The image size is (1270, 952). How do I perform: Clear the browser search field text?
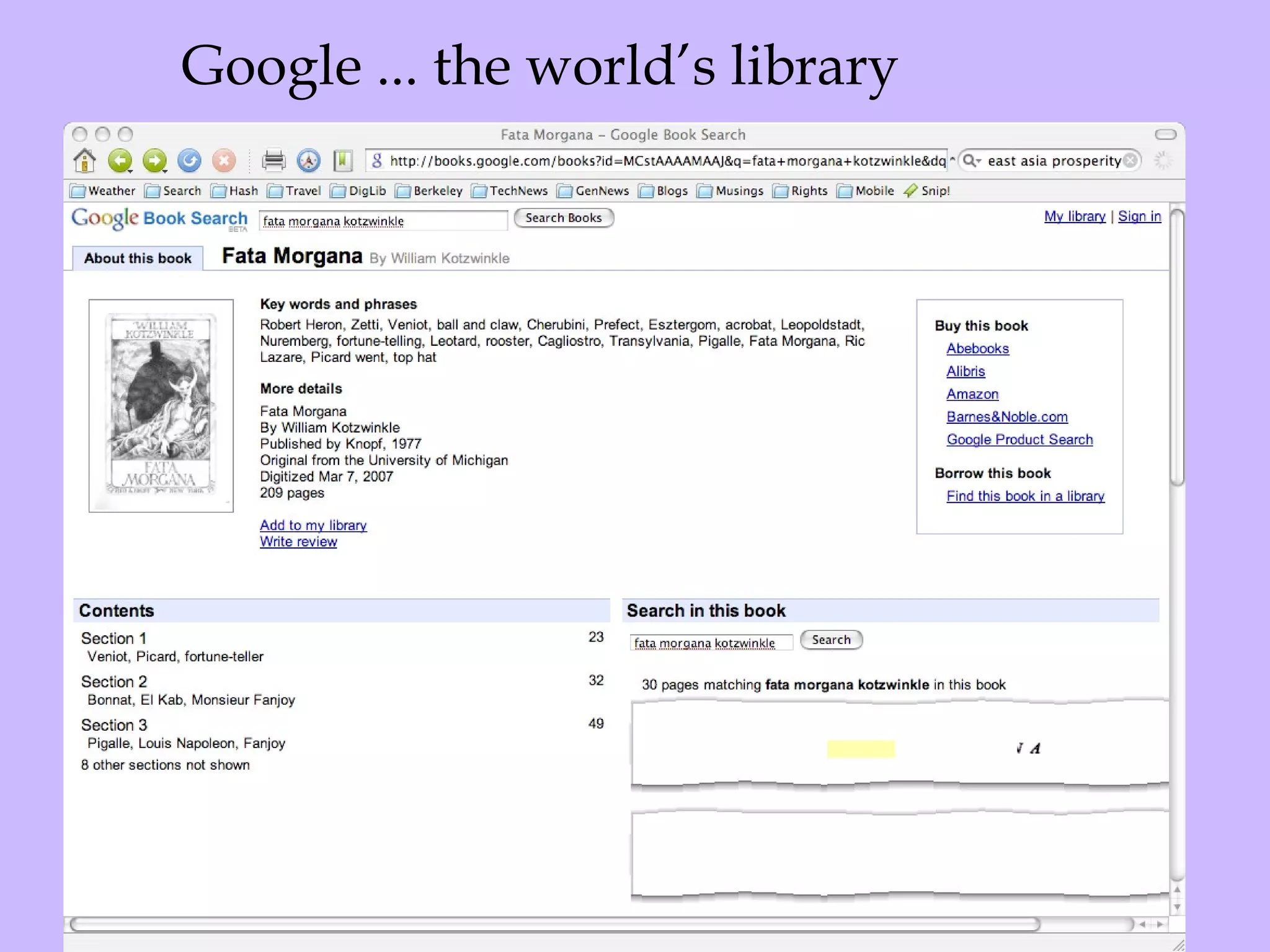[x=1130, y=161]
